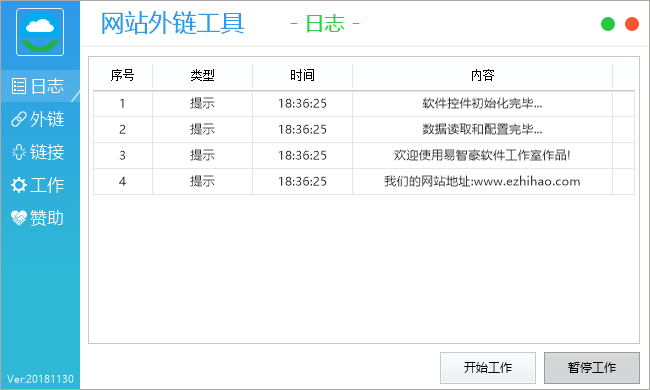Click sequence number 3 cell
The height and width of the screenshot is (390, 650).
tap(123, 155)
